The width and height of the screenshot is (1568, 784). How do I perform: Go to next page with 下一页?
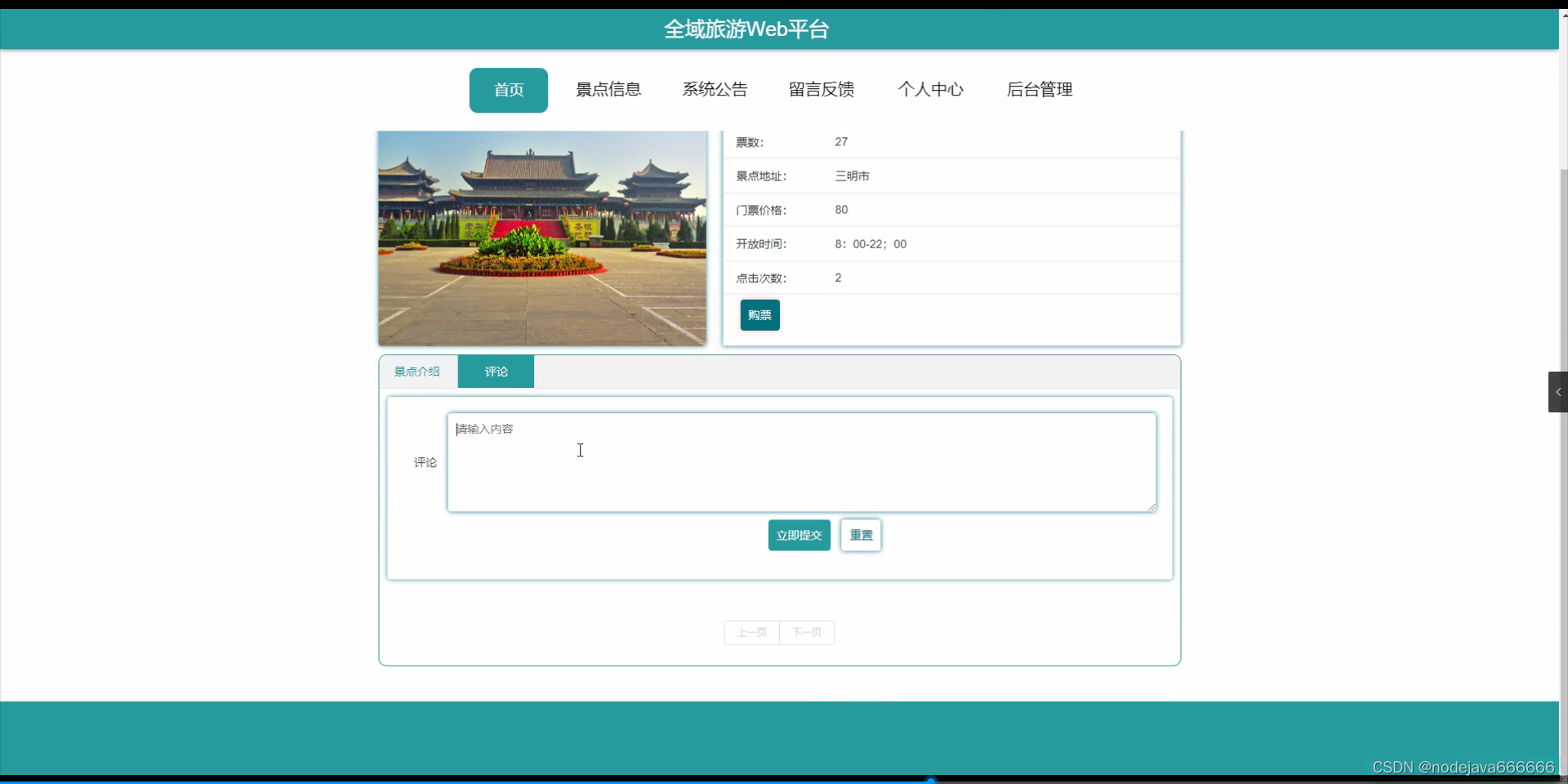(807, 633)
